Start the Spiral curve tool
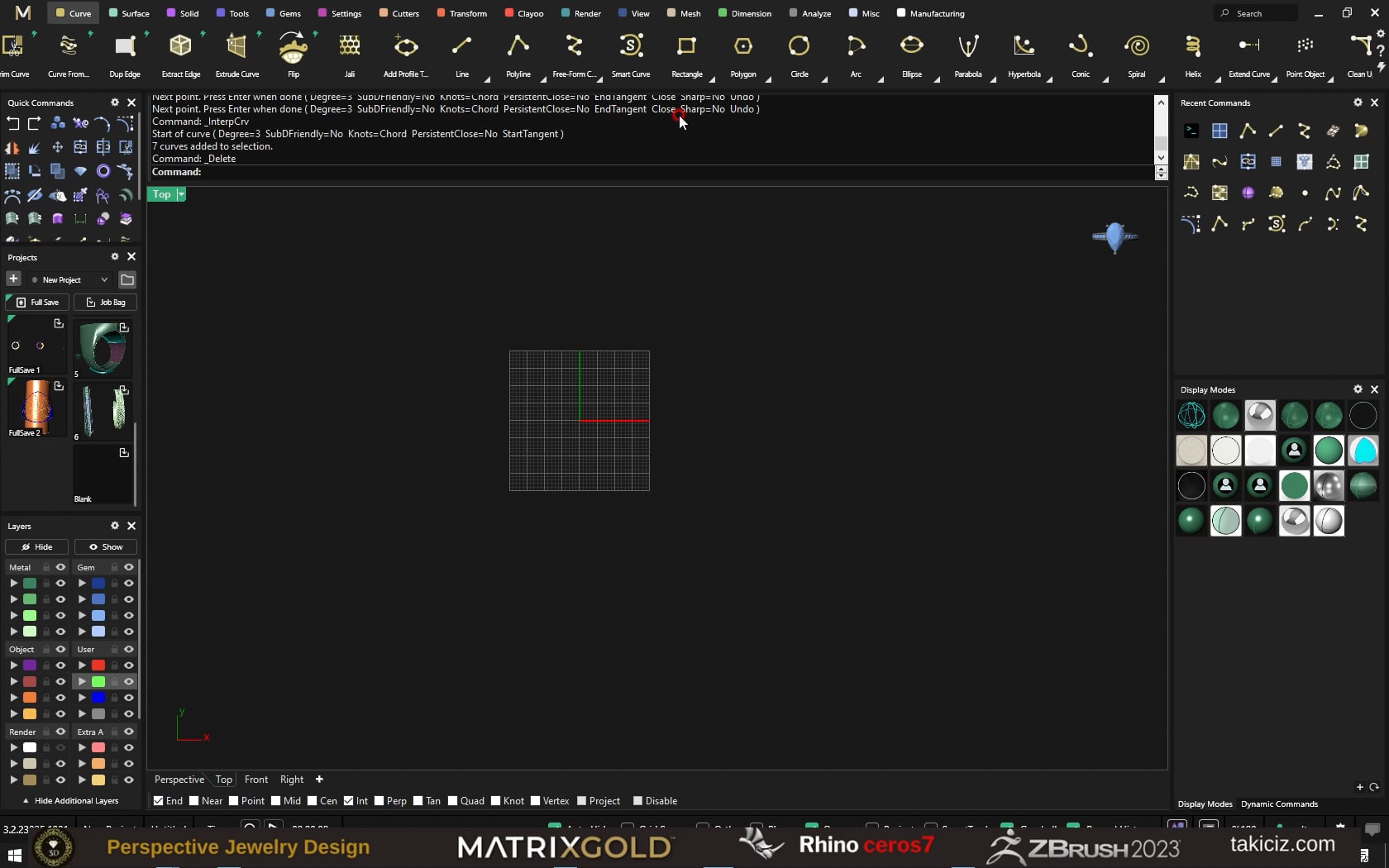This screenshot has width=1389, height=868. point(1137,55)
